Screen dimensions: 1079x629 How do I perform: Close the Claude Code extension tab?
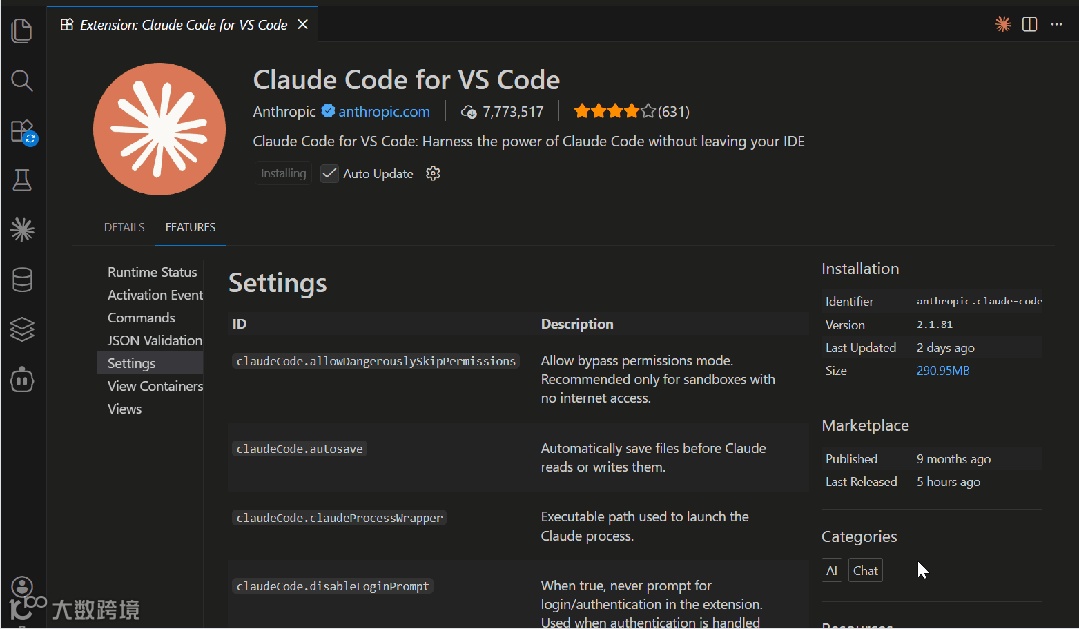tap(303, 24)
